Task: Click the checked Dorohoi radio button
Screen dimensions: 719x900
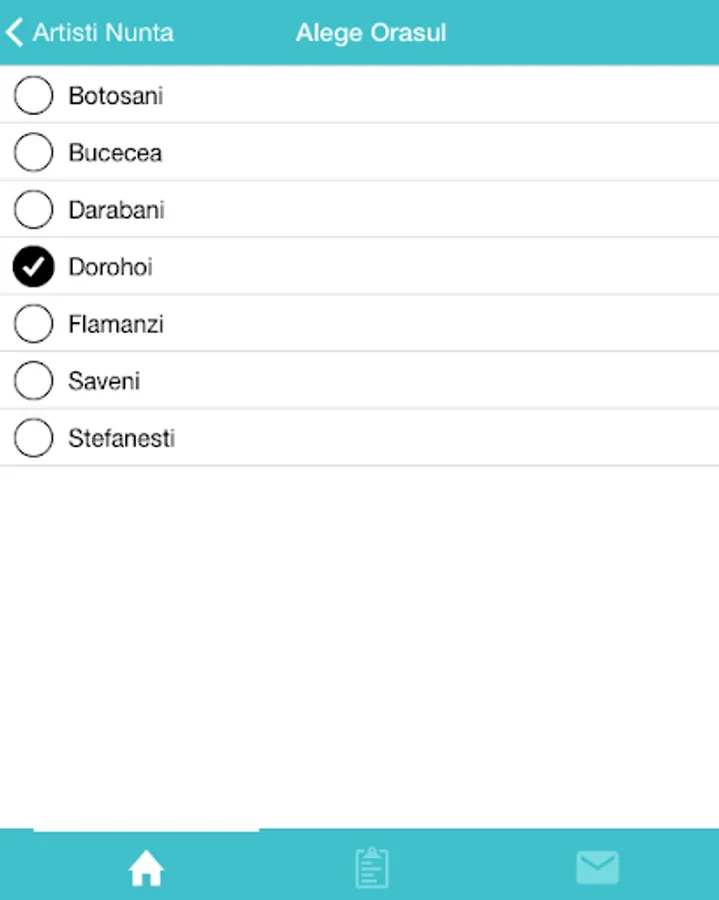Action: pos(34,267)
